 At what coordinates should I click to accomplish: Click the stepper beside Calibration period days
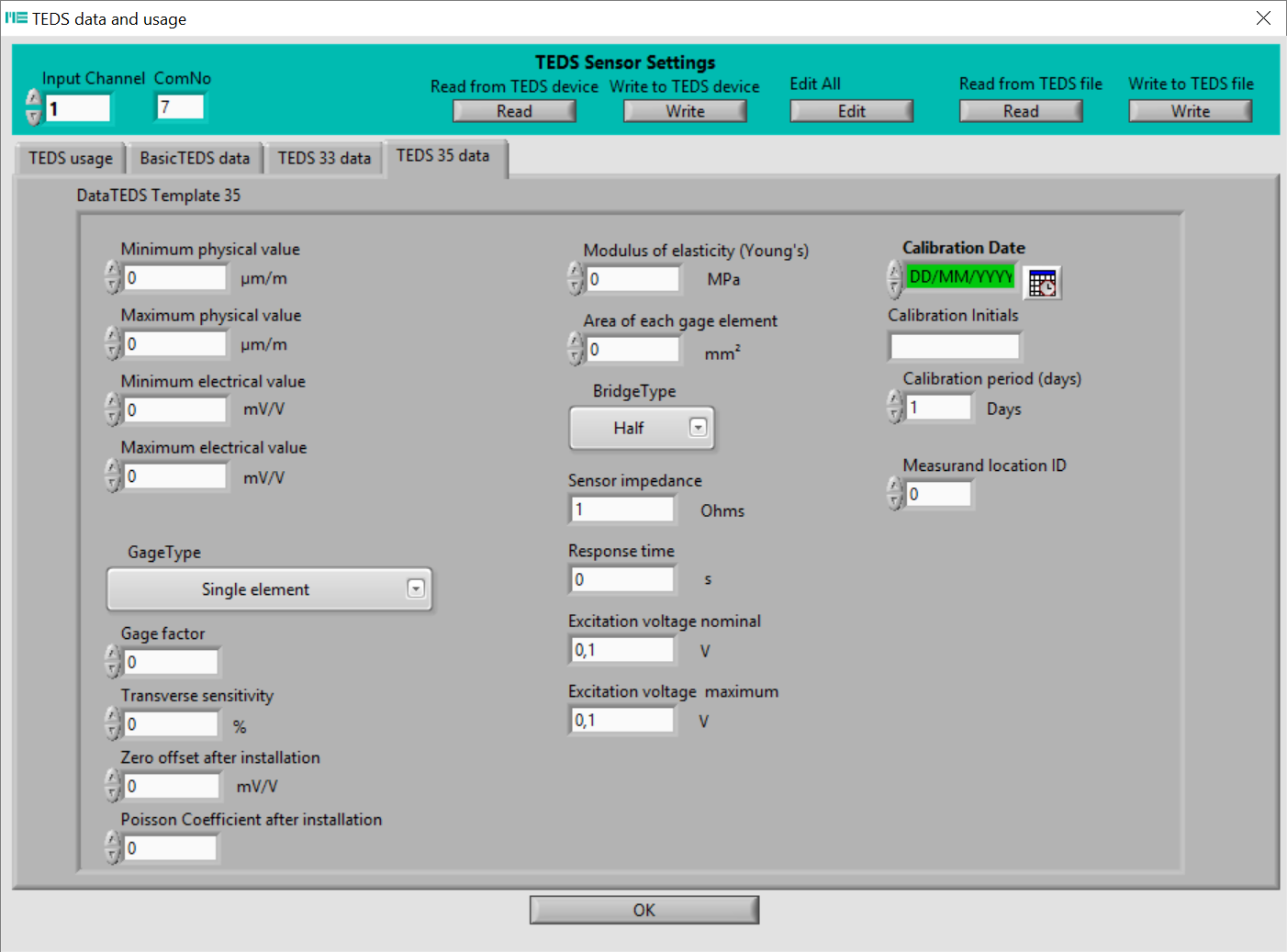(x=895, y=407)
